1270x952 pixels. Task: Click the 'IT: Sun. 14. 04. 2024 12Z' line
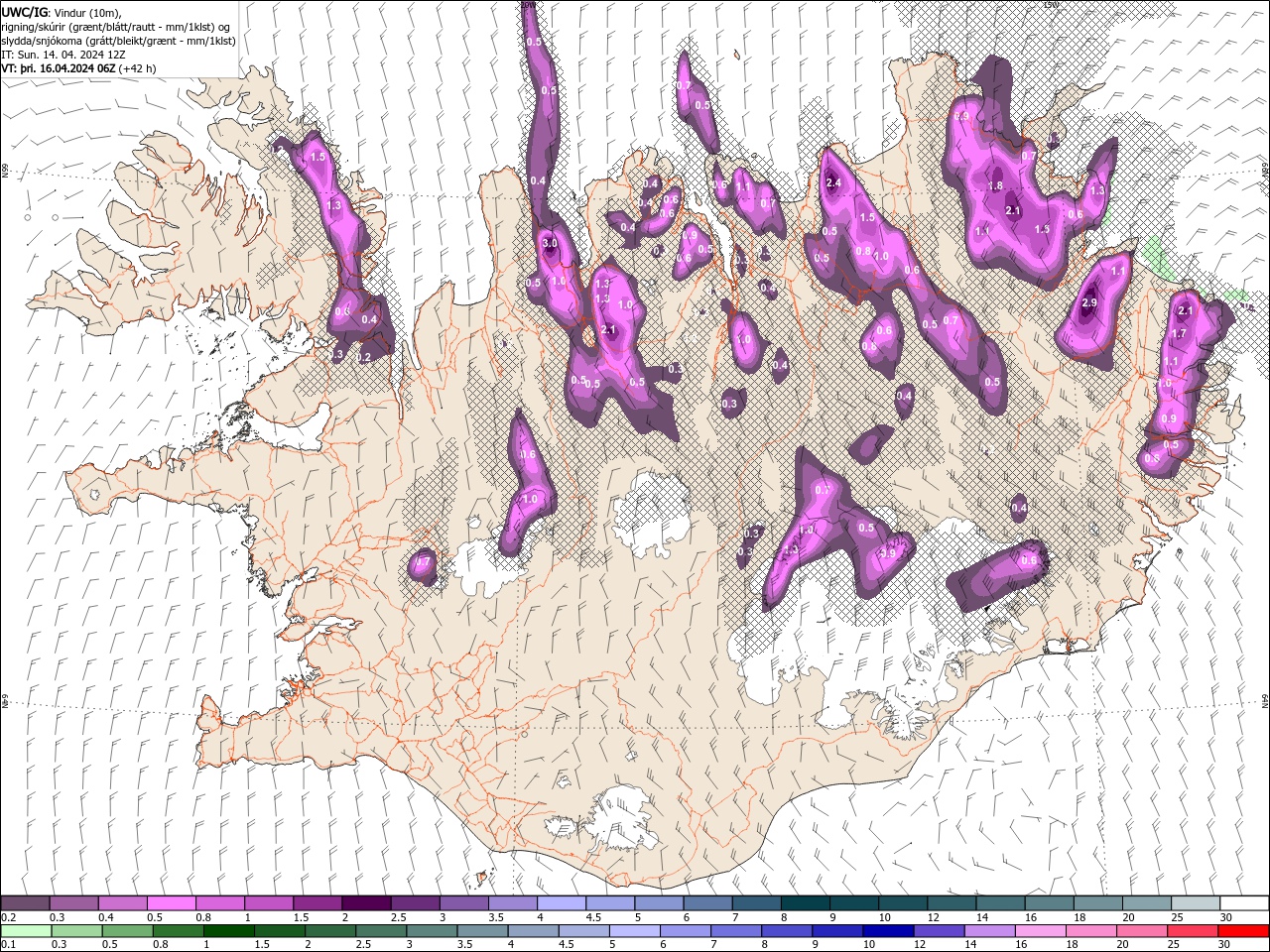[x=63, y=55]
